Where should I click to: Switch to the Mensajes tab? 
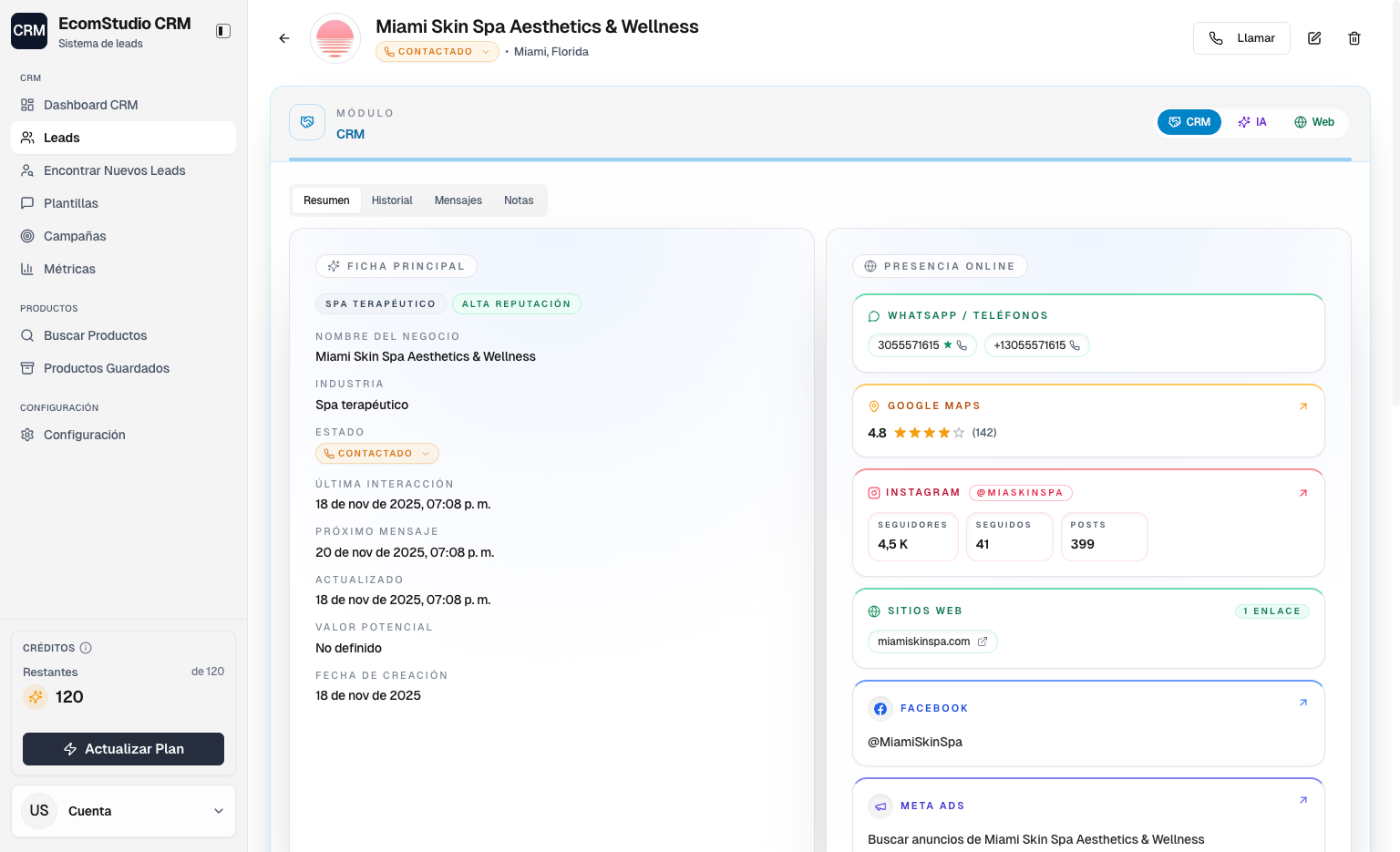458,200
